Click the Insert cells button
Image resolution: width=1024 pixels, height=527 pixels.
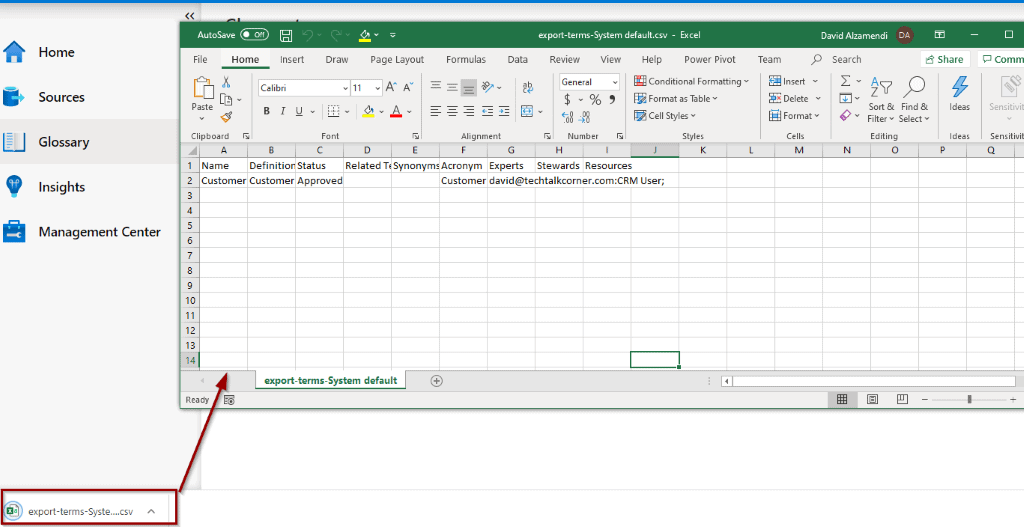(x=788, y=82)
